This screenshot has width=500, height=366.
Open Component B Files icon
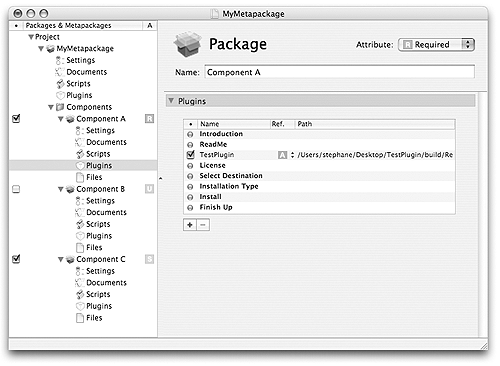[x=80, y=248]
